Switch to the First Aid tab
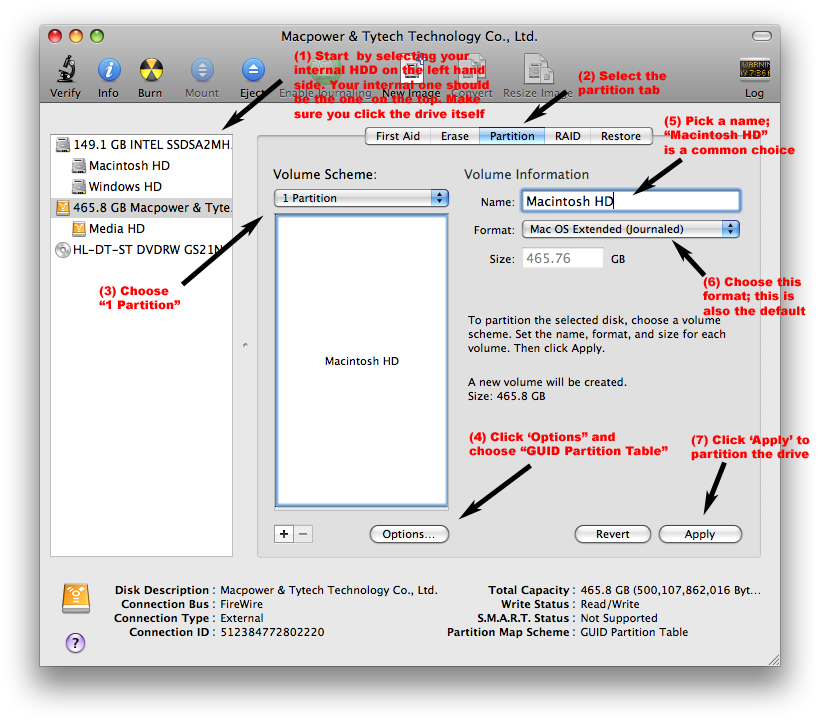 pyautogui.click(x=397, y=136)
